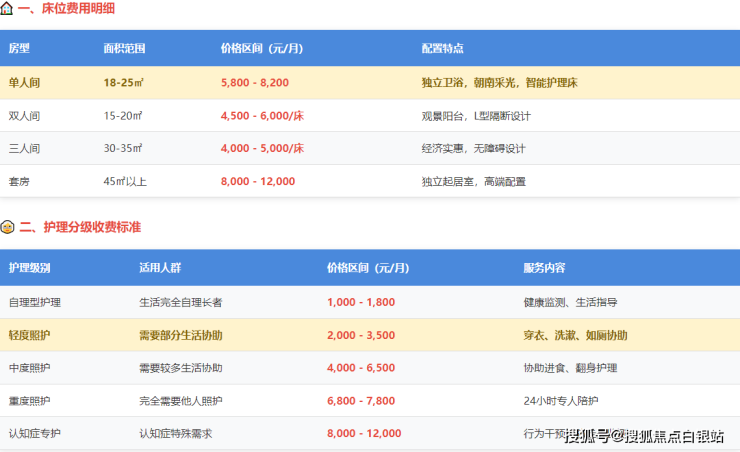Click the 自理型护理 care level cell
This screenshot has width=740, height=452.
35,302
